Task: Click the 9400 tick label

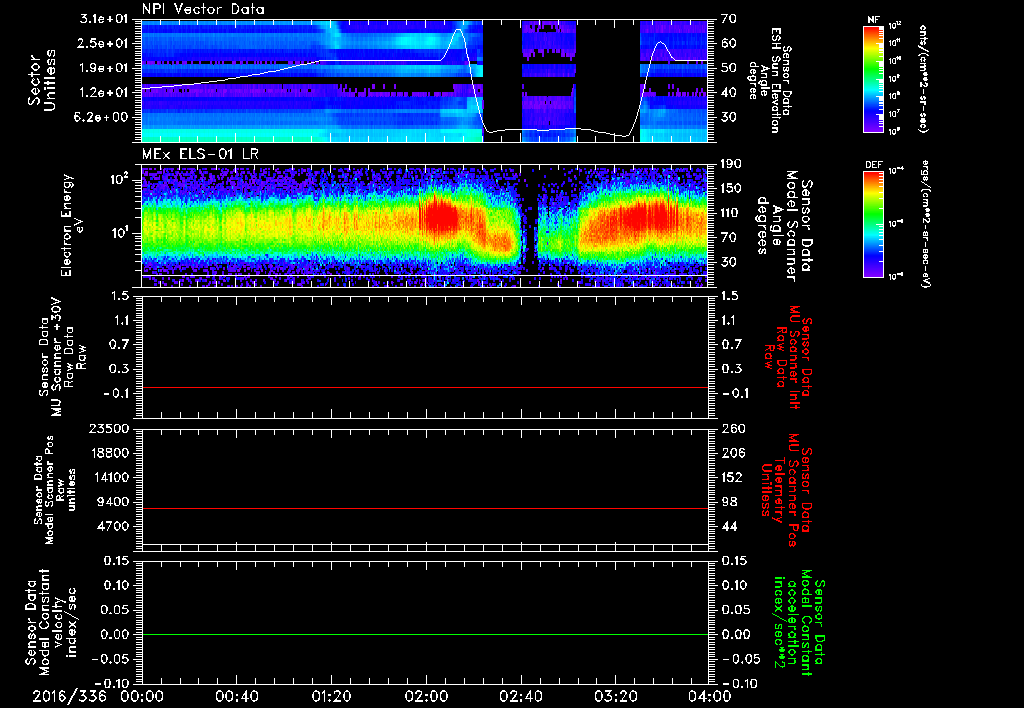Action: tap(115, 502)
